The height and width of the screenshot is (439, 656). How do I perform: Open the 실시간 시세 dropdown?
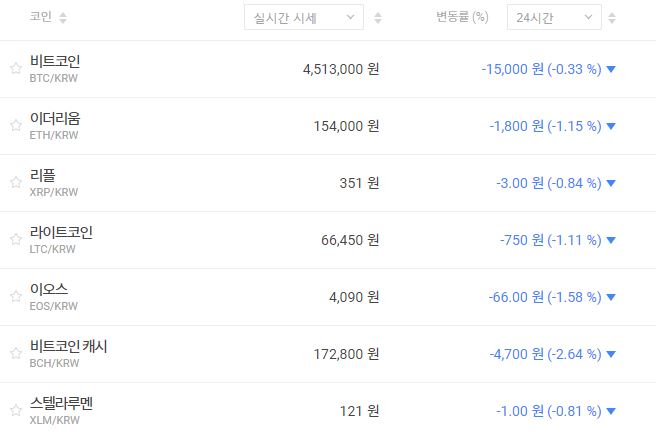[304, 18]
